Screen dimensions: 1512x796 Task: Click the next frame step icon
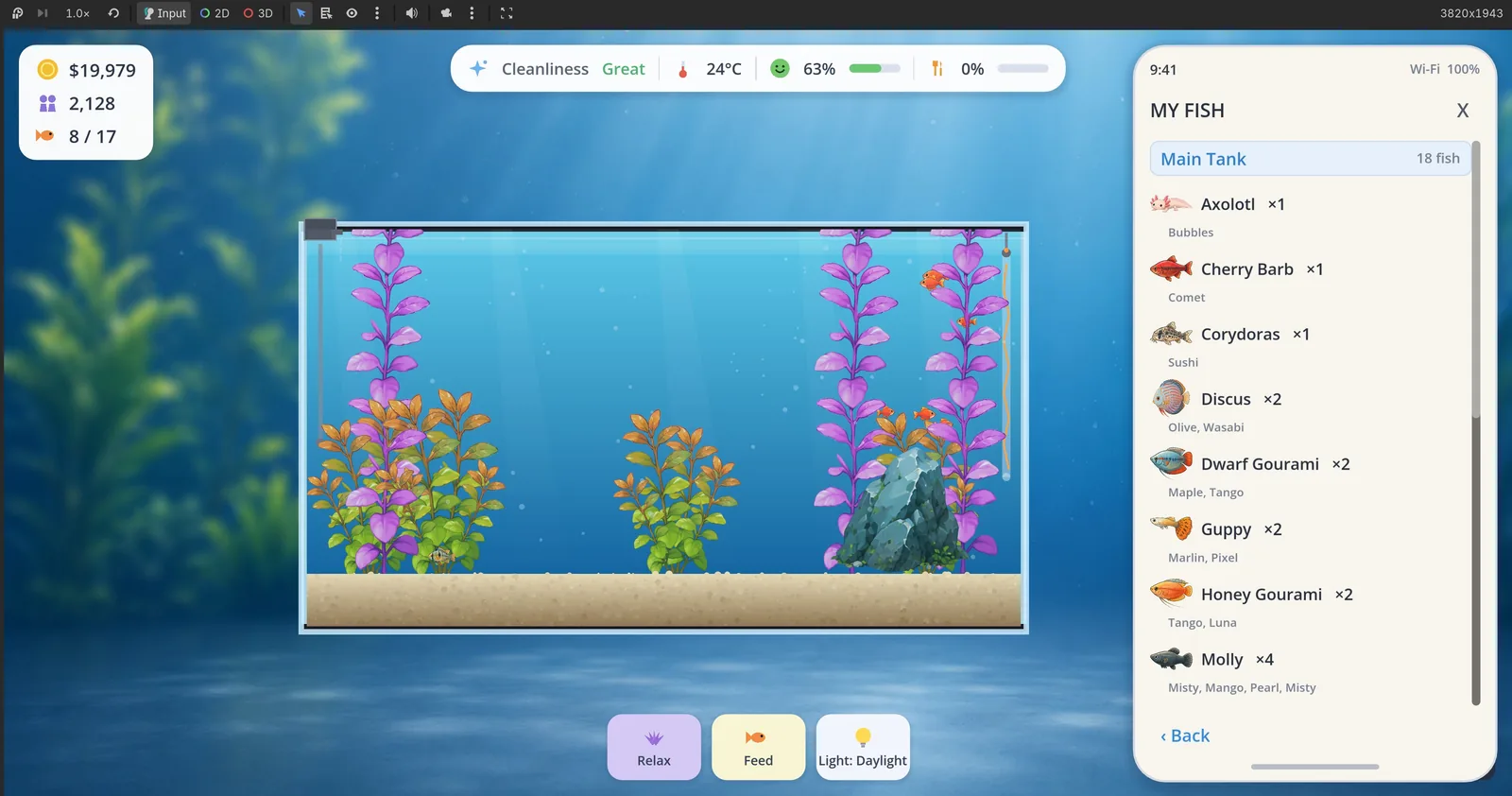coord(43,13)
